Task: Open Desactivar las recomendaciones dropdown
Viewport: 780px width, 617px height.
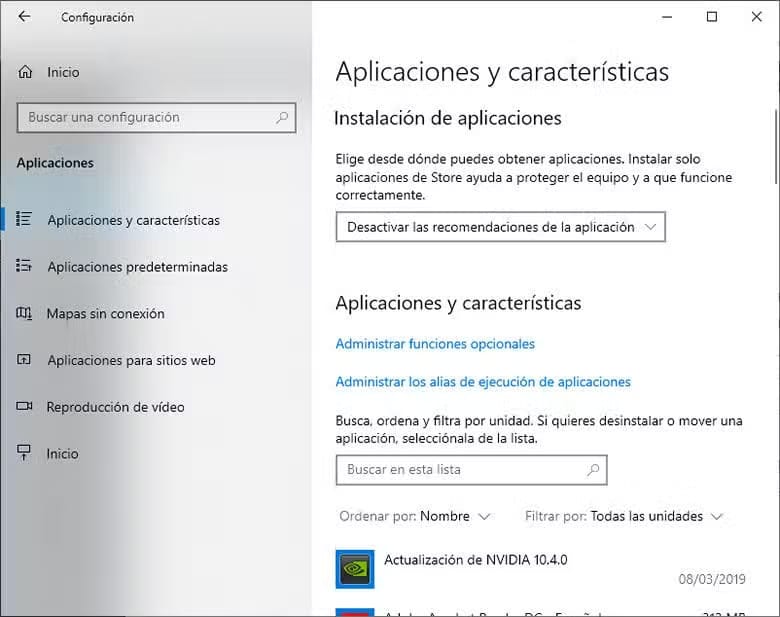Action: 500,227
